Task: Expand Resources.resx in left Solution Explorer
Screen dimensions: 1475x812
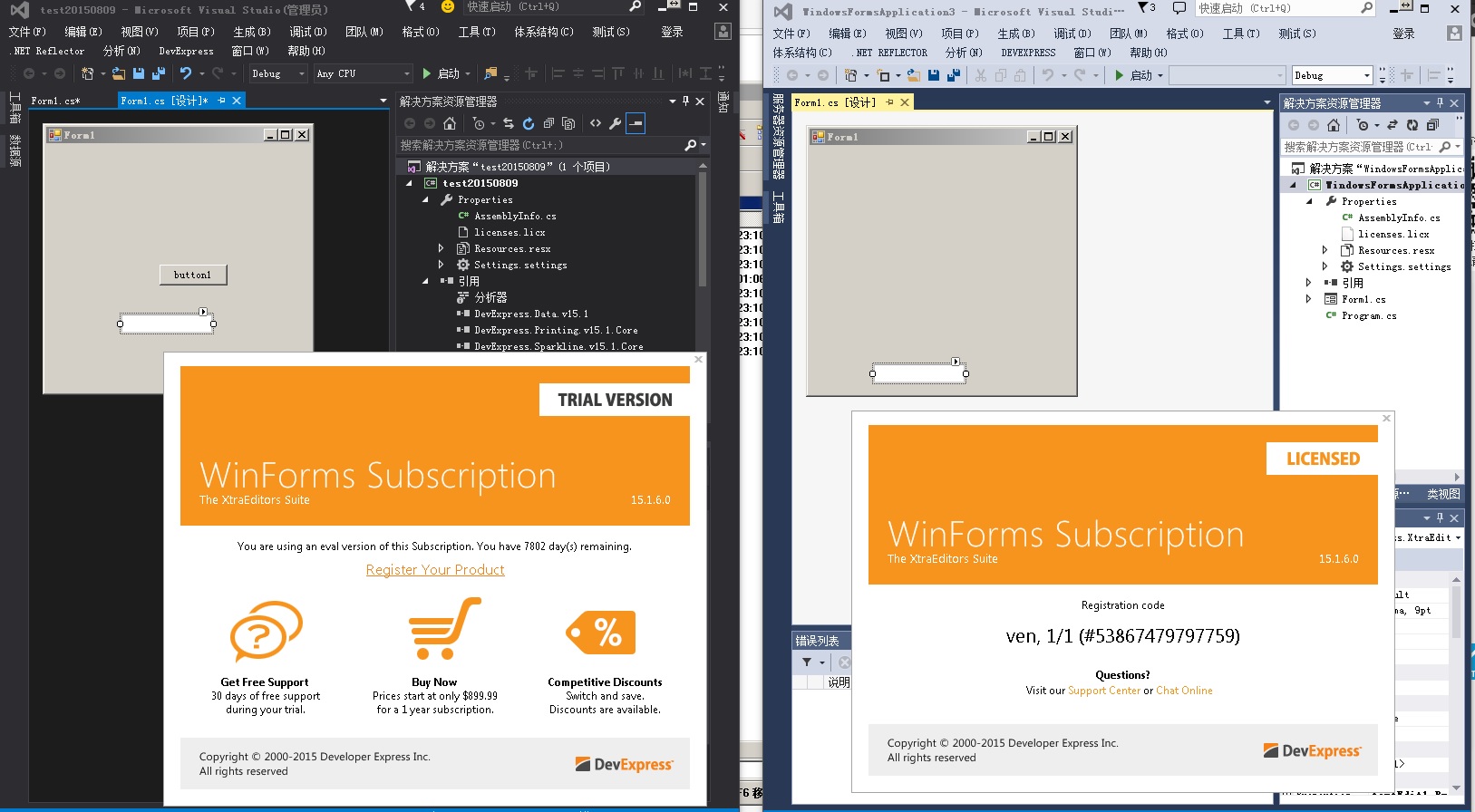Action: (442, 248)
